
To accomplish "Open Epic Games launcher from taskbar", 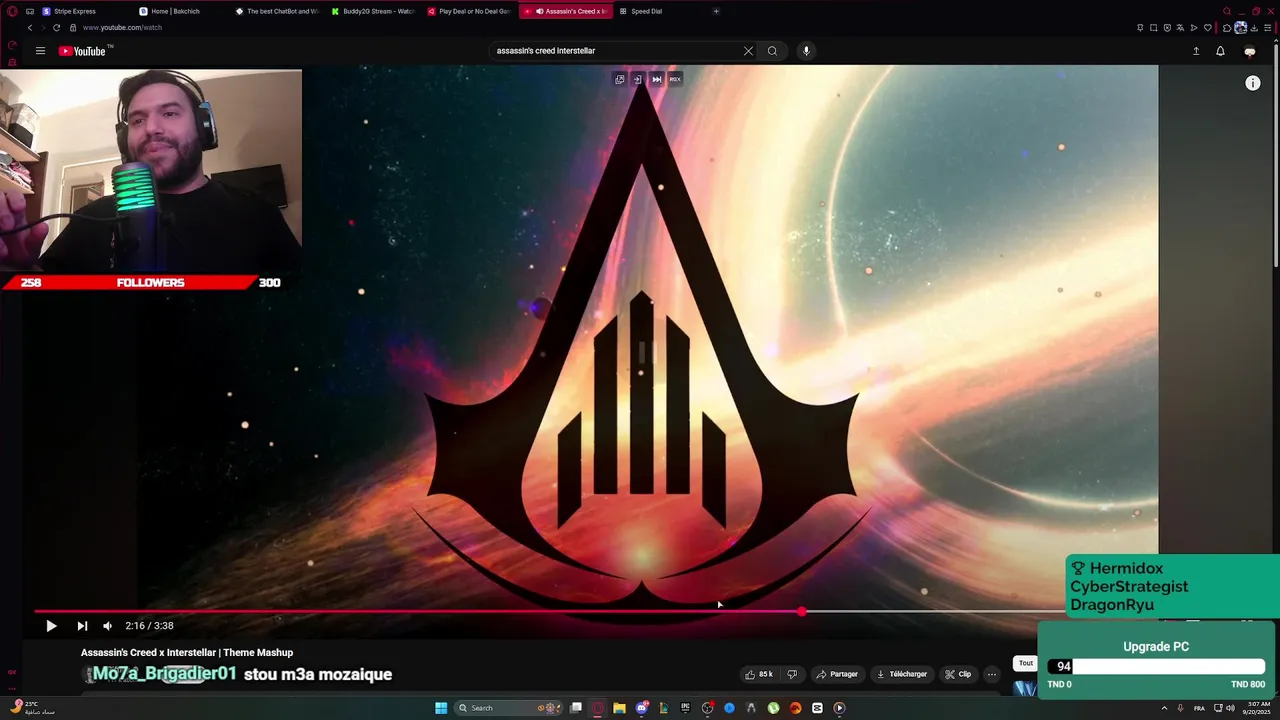I will coord(685,708).
